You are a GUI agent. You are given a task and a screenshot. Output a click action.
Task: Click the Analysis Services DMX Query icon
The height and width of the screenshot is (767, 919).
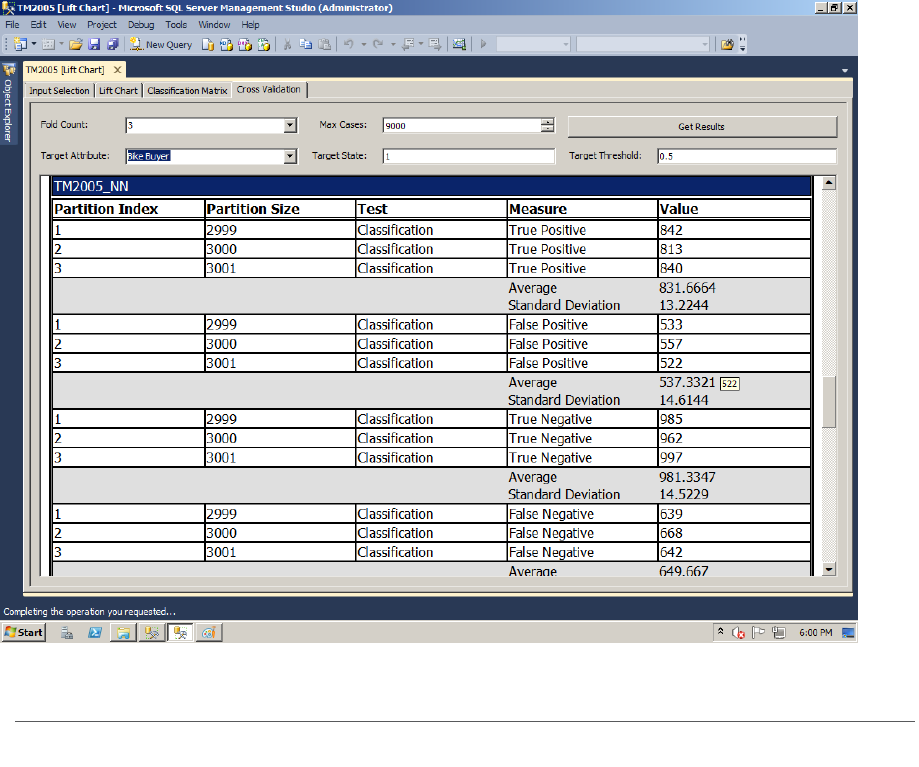tap(245, 44)
